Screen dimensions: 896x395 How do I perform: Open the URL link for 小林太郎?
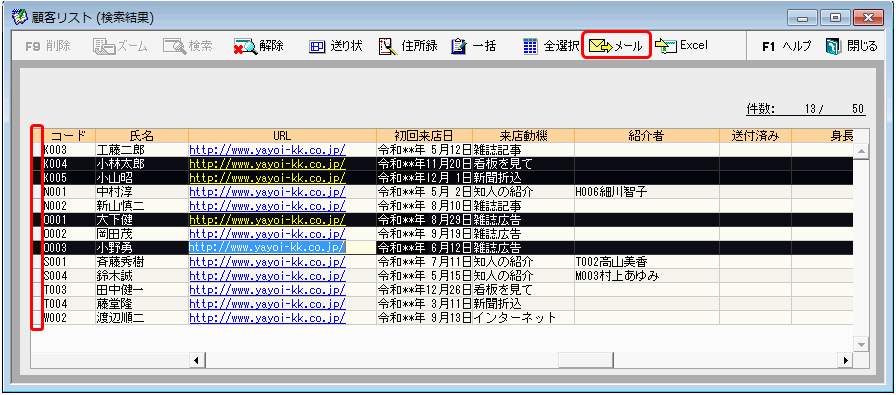coord(267,164)
